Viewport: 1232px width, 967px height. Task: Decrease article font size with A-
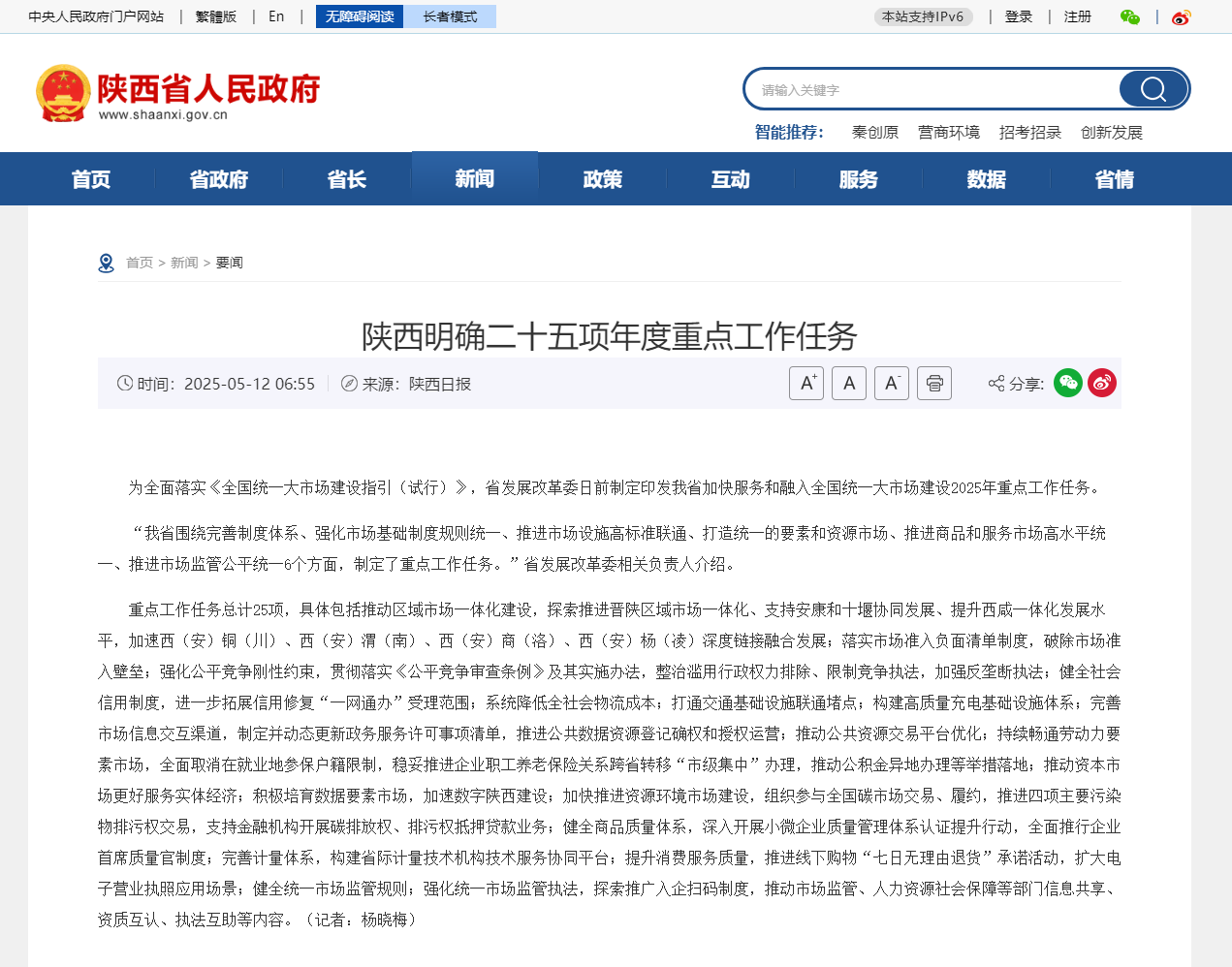pyautogui.click(x=892, y=383)
